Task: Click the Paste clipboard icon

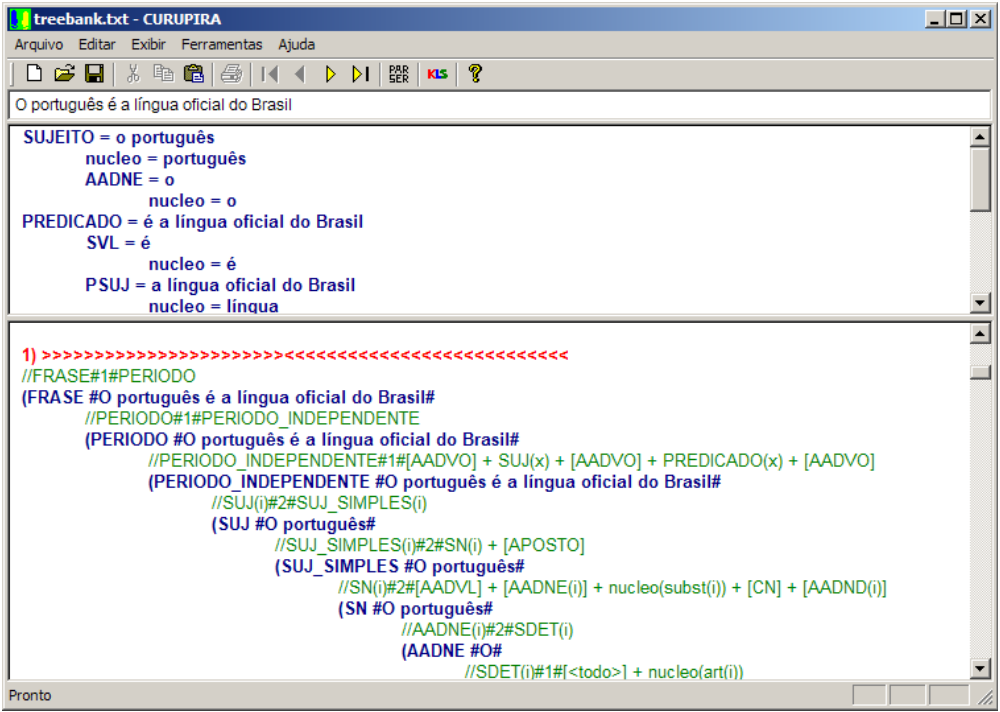Action: coord(194,74)
